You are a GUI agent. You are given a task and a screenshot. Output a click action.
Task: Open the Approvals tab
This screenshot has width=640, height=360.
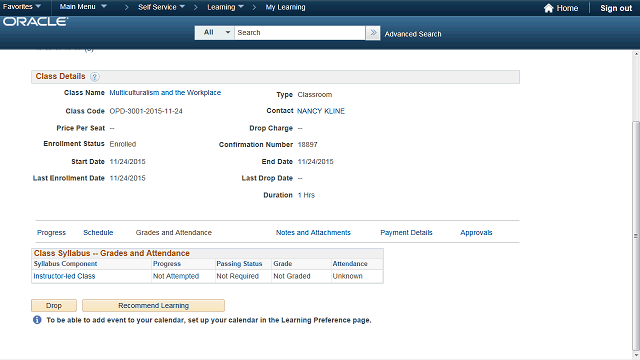[x=476, y=232]
